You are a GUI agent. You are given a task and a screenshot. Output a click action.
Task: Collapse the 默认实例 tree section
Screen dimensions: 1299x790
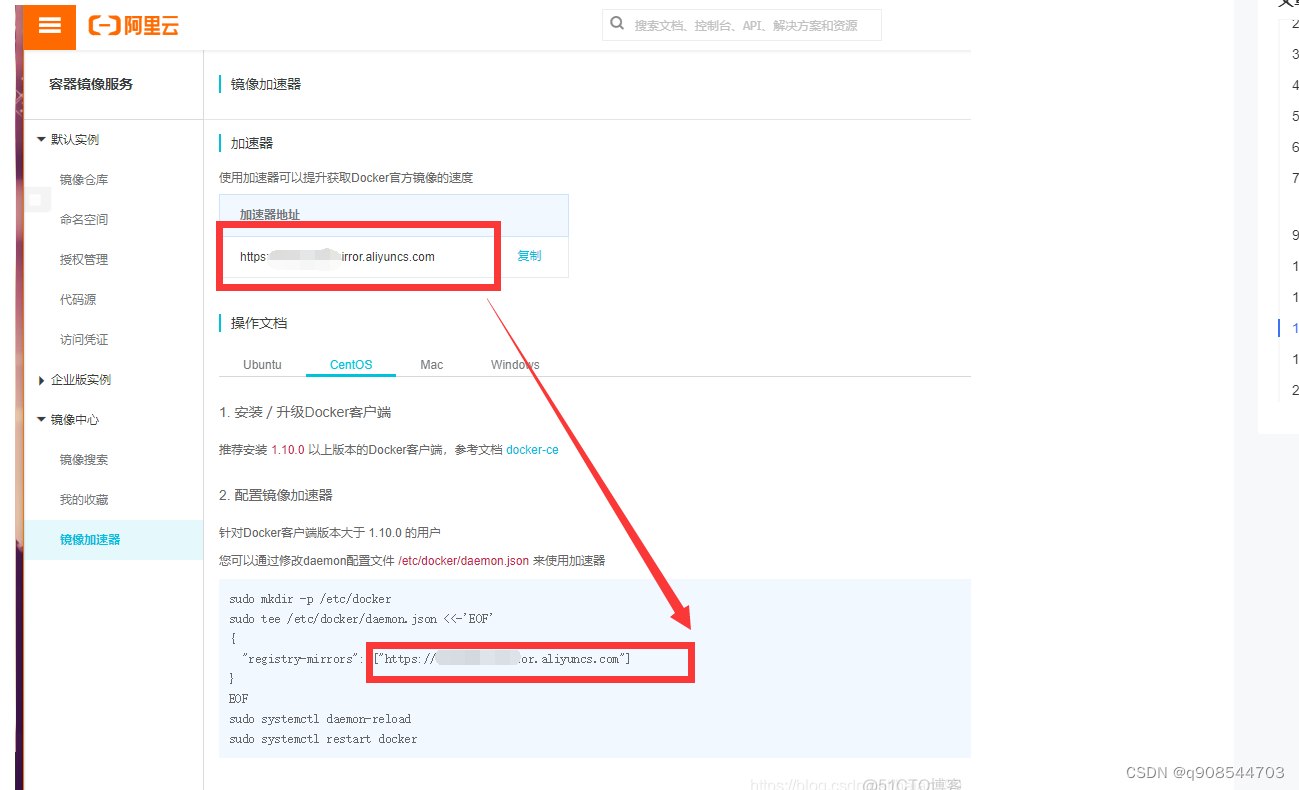(x=41, y=139)
